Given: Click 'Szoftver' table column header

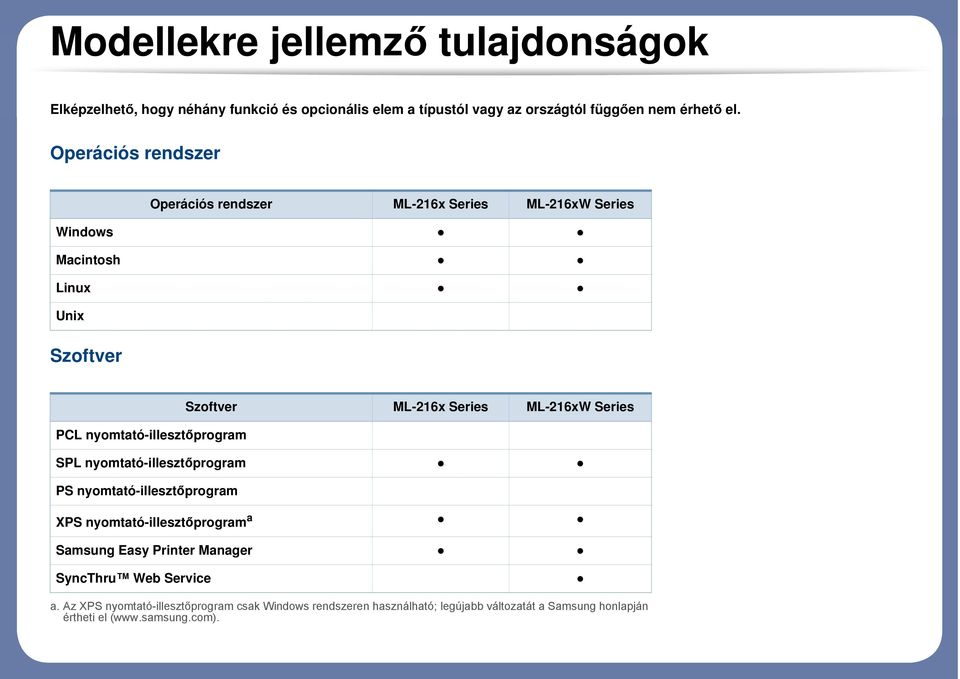Looking at the screenshot, I should click(x=211, y=407).
